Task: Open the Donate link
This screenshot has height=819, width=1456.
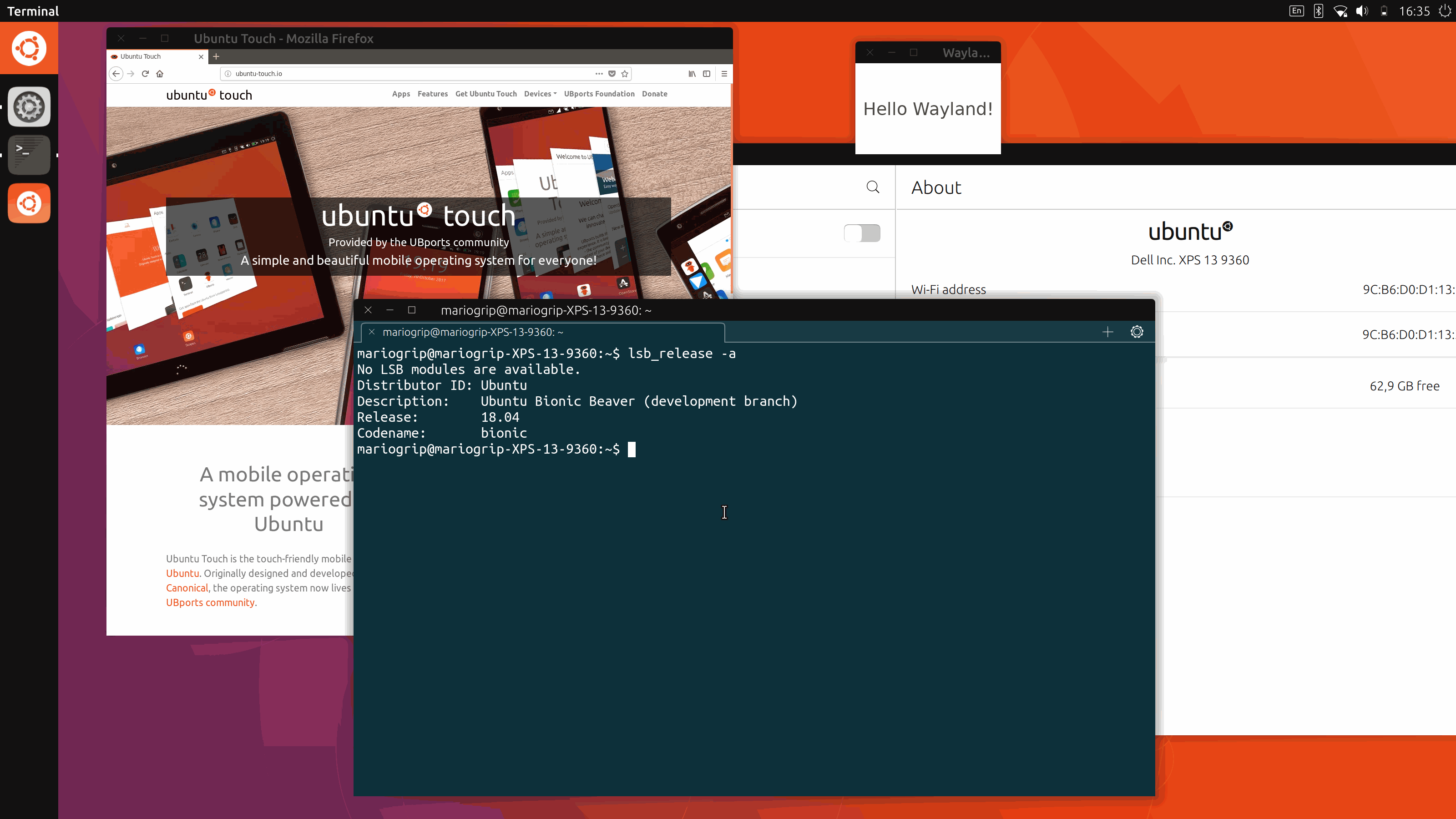Action: (654, 94)
